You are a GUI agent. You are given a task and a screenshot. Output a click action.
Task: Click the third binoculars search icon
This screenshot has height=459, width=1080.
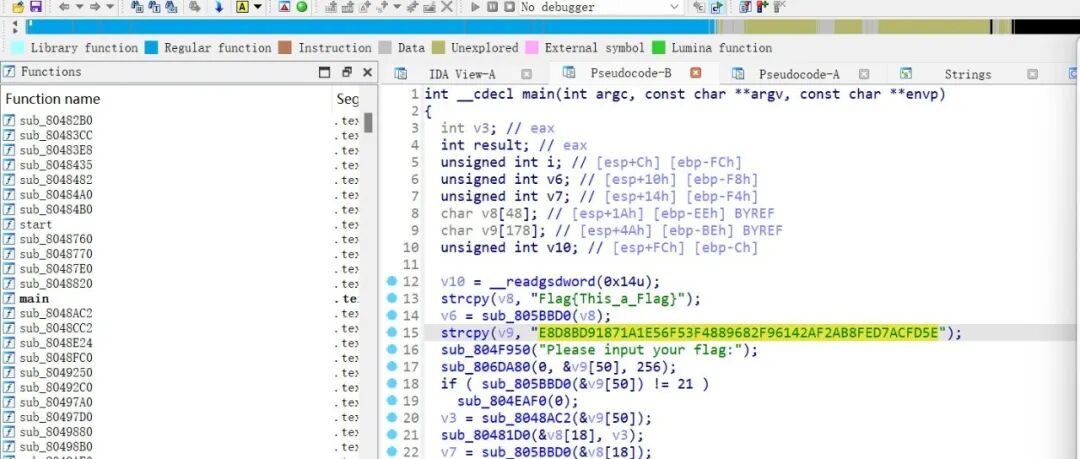[x=171, y=7]
